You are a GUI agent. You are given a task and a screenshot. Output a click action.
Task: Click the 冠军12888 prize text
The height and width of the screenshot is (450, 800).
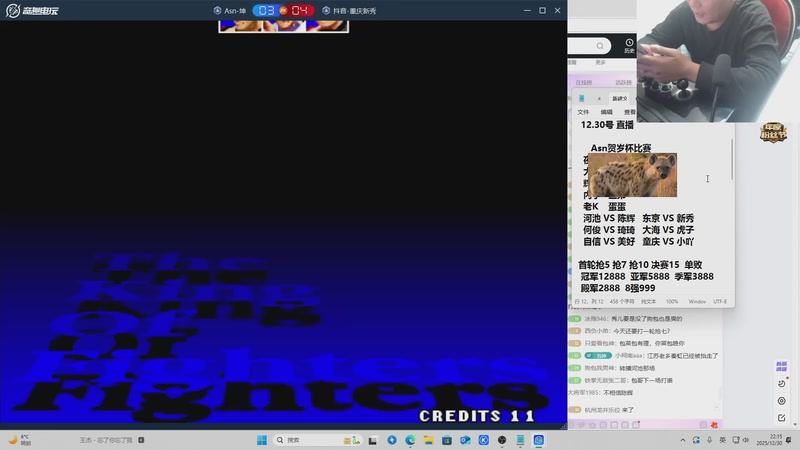tap(603, 276)
